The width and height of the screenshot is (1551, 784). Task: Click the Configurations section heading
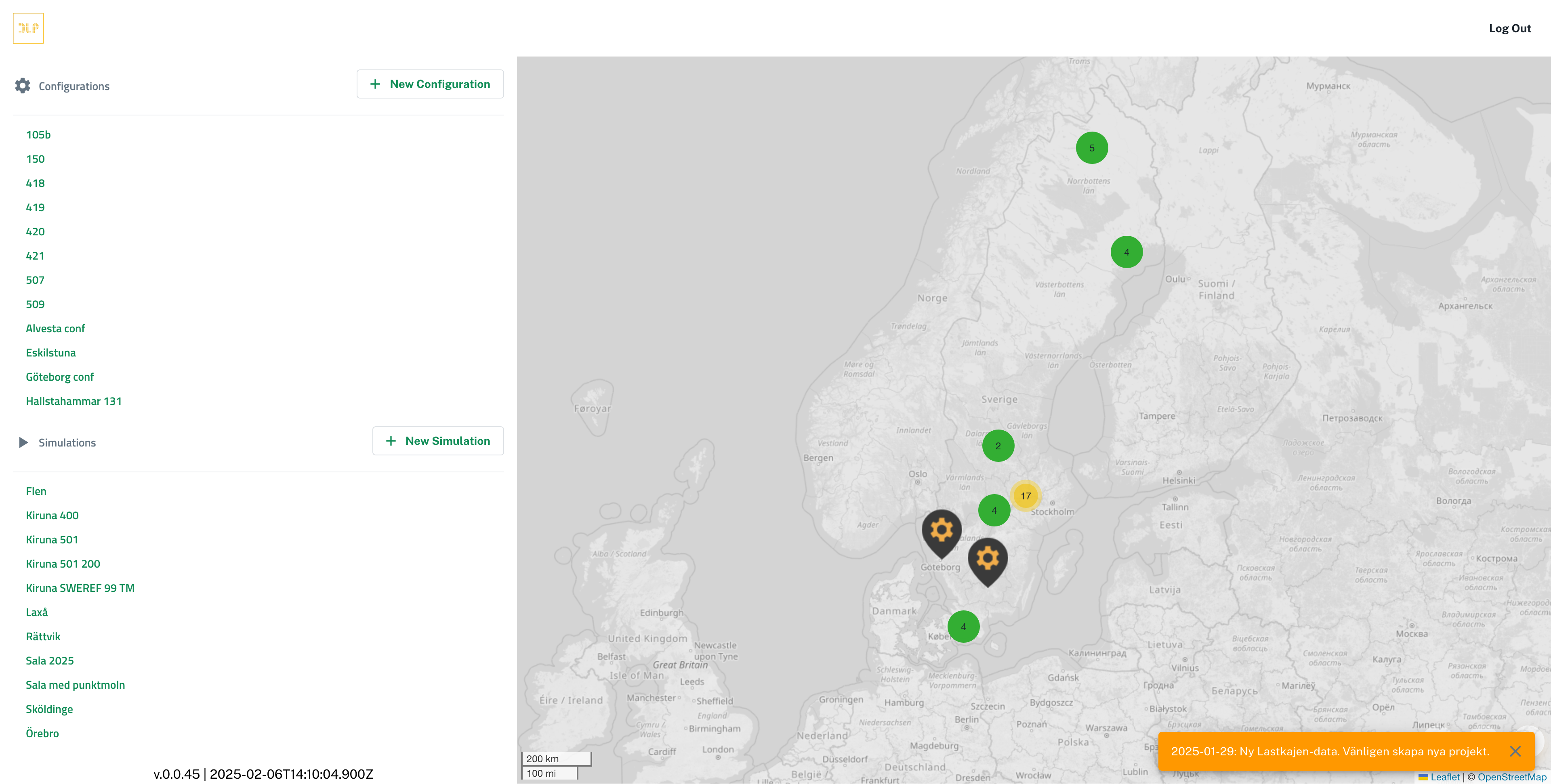click(74, 86)
